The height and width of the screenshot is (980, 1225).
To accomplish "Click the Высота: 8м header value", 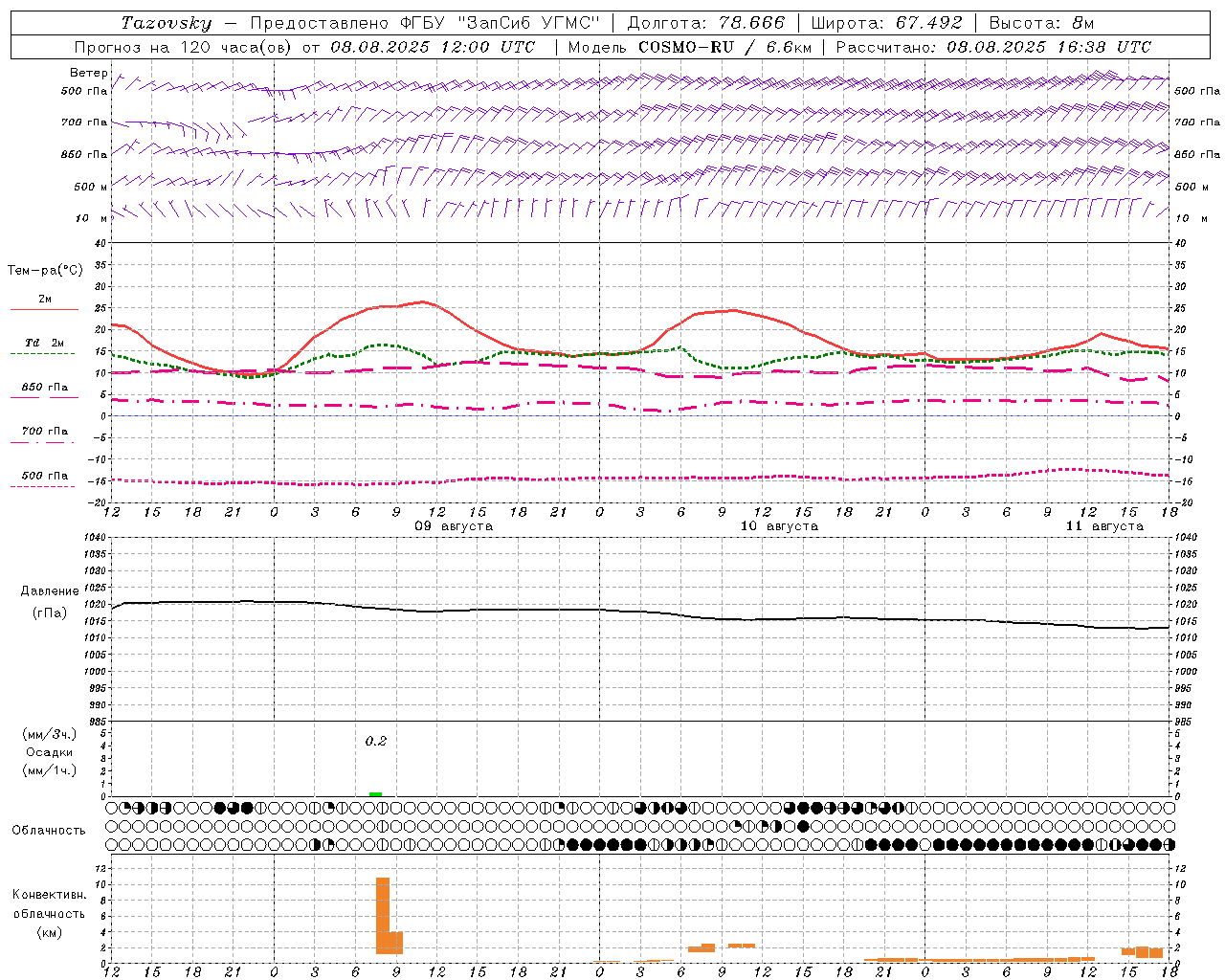I will [1041, 23].
